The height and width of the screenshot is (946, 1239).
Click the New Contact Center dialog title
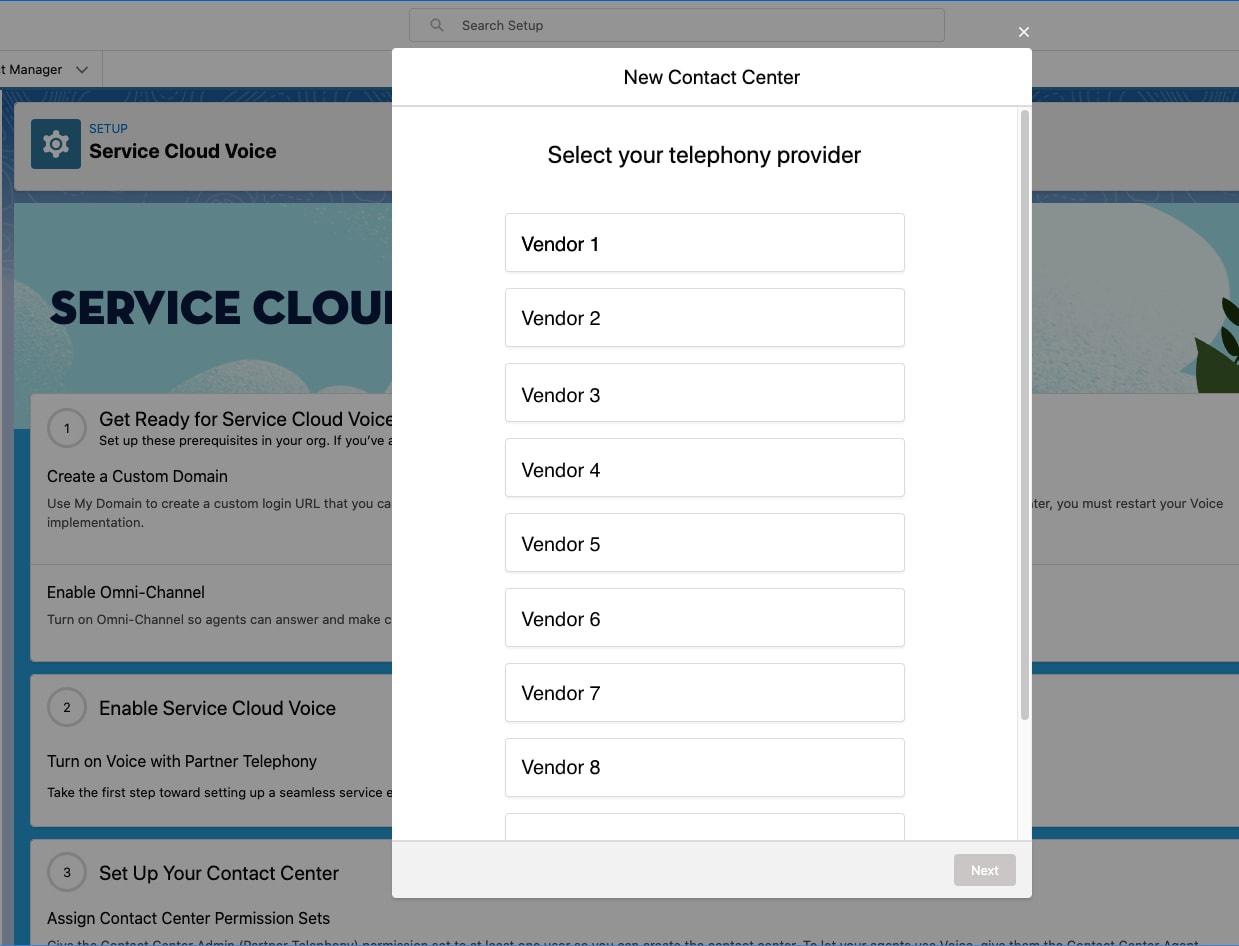[x=712, y=77]
